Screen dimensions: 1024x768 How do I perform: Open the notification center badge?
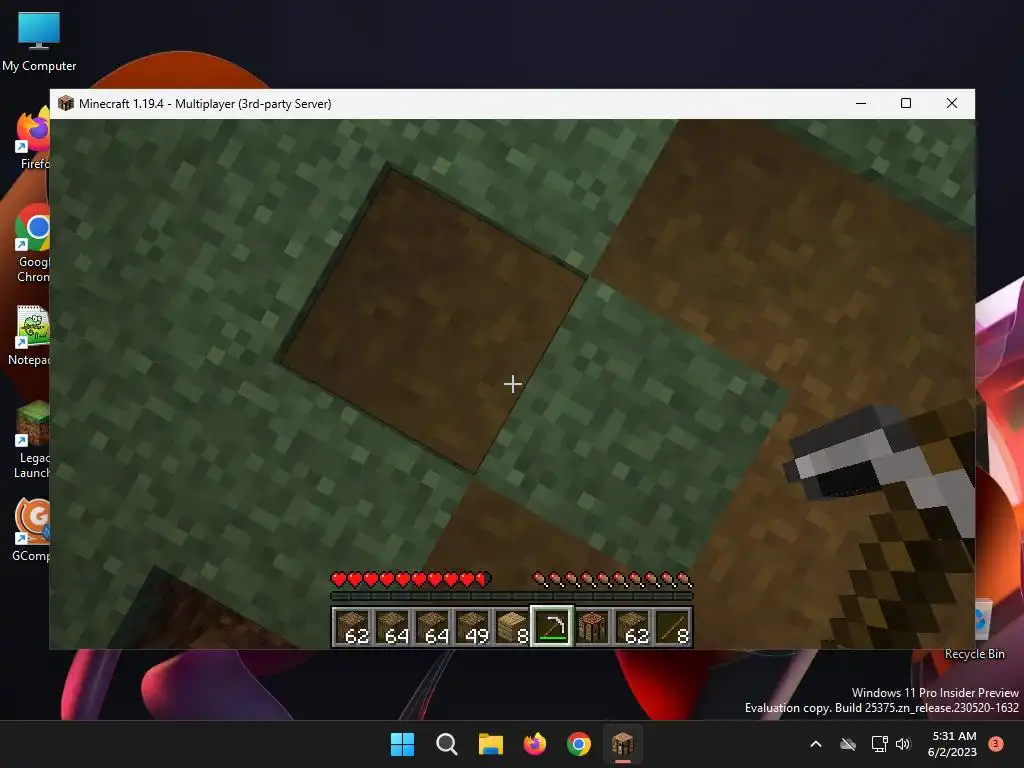pos(995,744)
